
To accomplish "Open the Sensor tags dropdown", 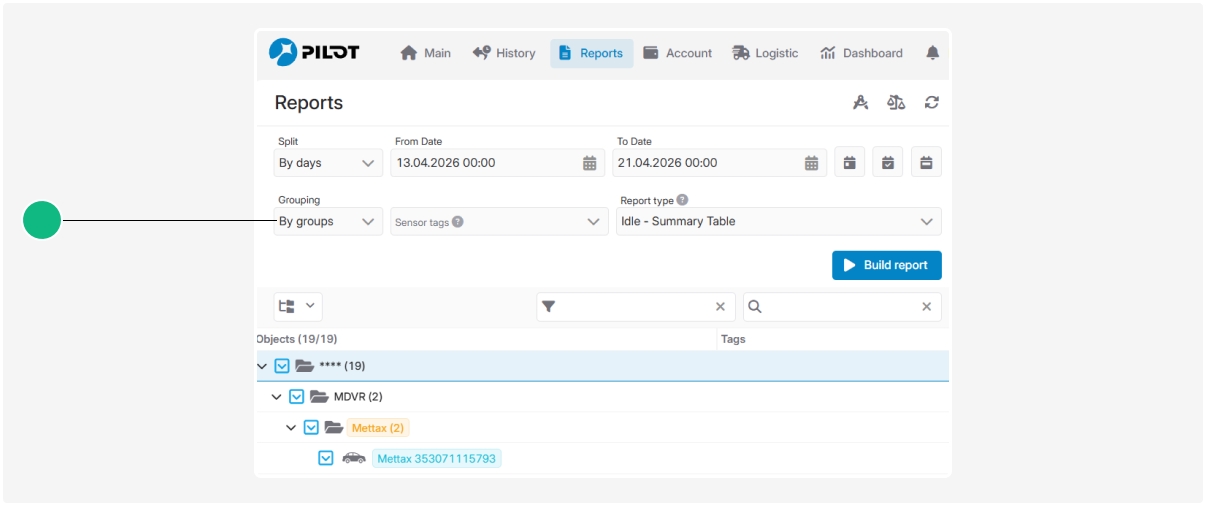I will 499,221.
